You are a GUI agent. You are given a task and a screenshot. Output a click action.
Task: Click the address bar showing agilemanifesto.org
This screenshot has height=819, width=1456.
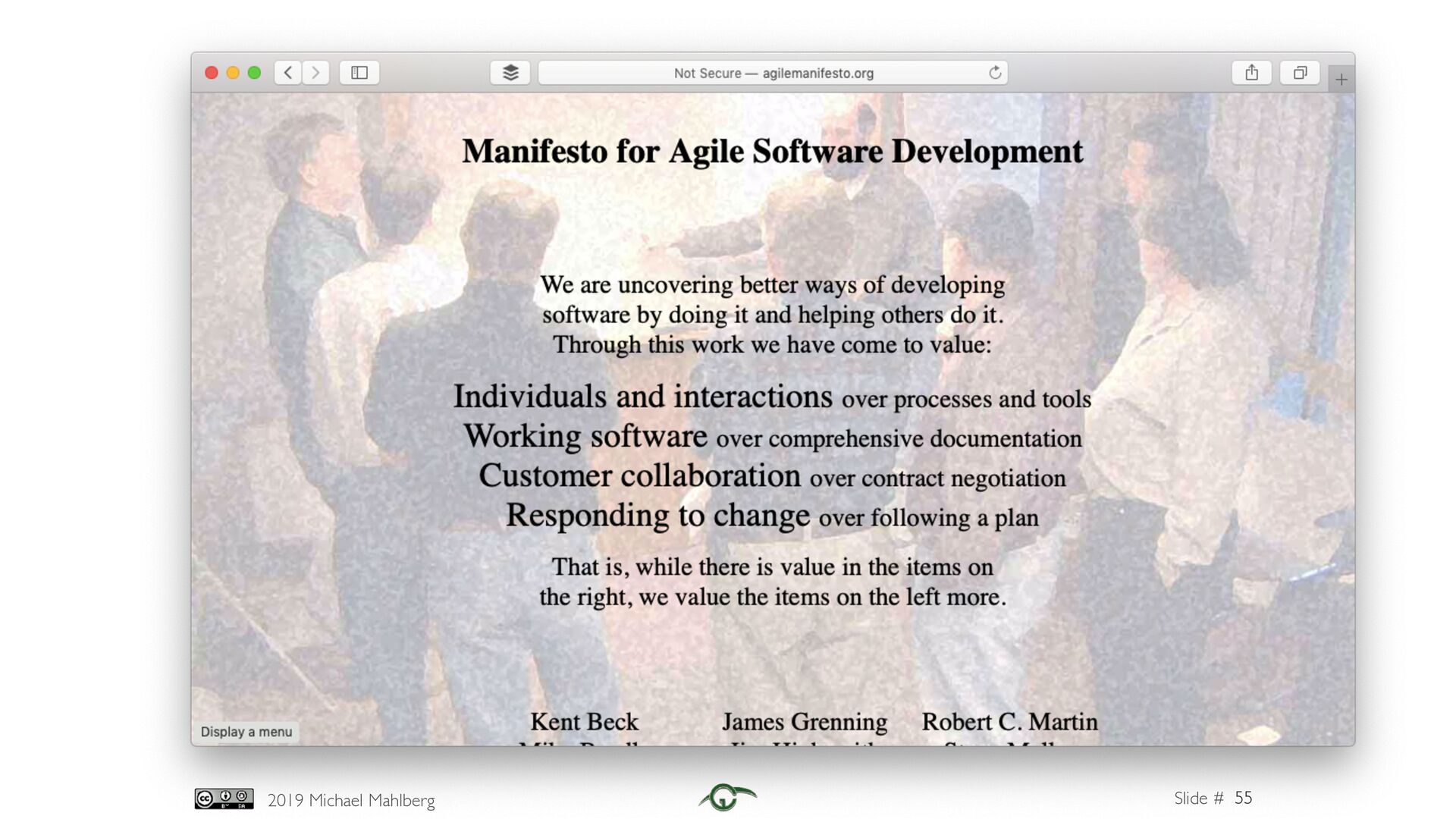coord(773,73)
